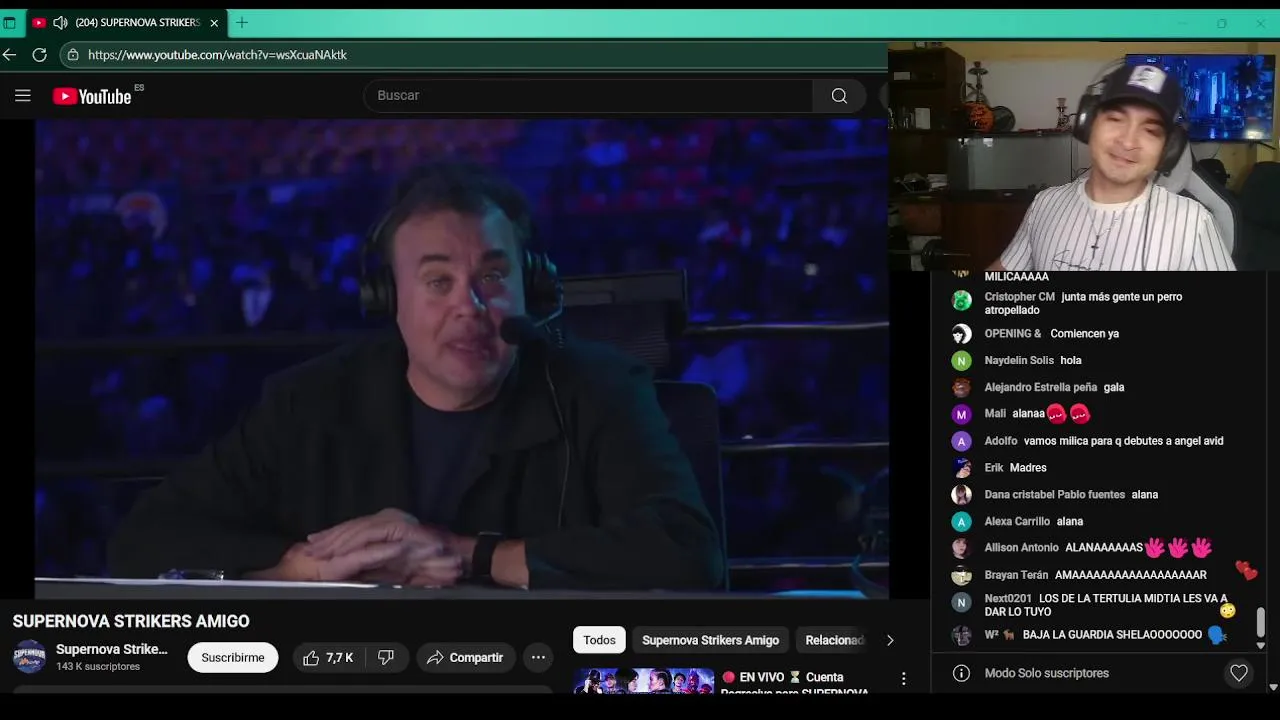Click Allison Antonio's chat avatar
This screenshot has width=1280, height=720.
[x=961, y=548]
